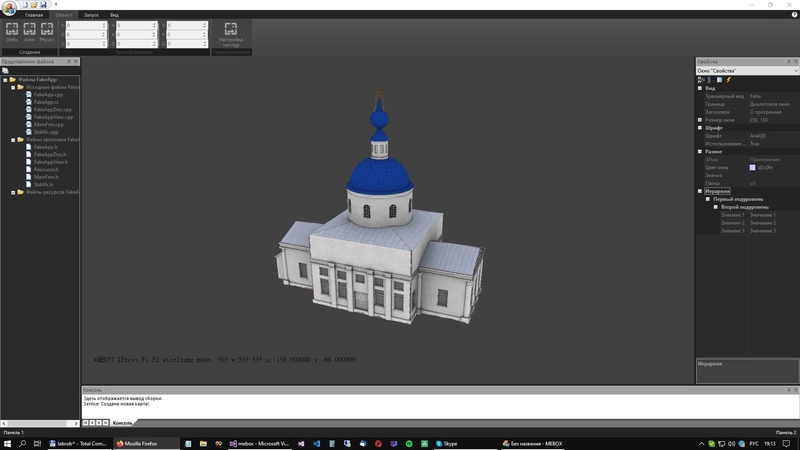Open the round application menu button
The width and height of the screenshot is (800, 450).
[x=9, y=8]
